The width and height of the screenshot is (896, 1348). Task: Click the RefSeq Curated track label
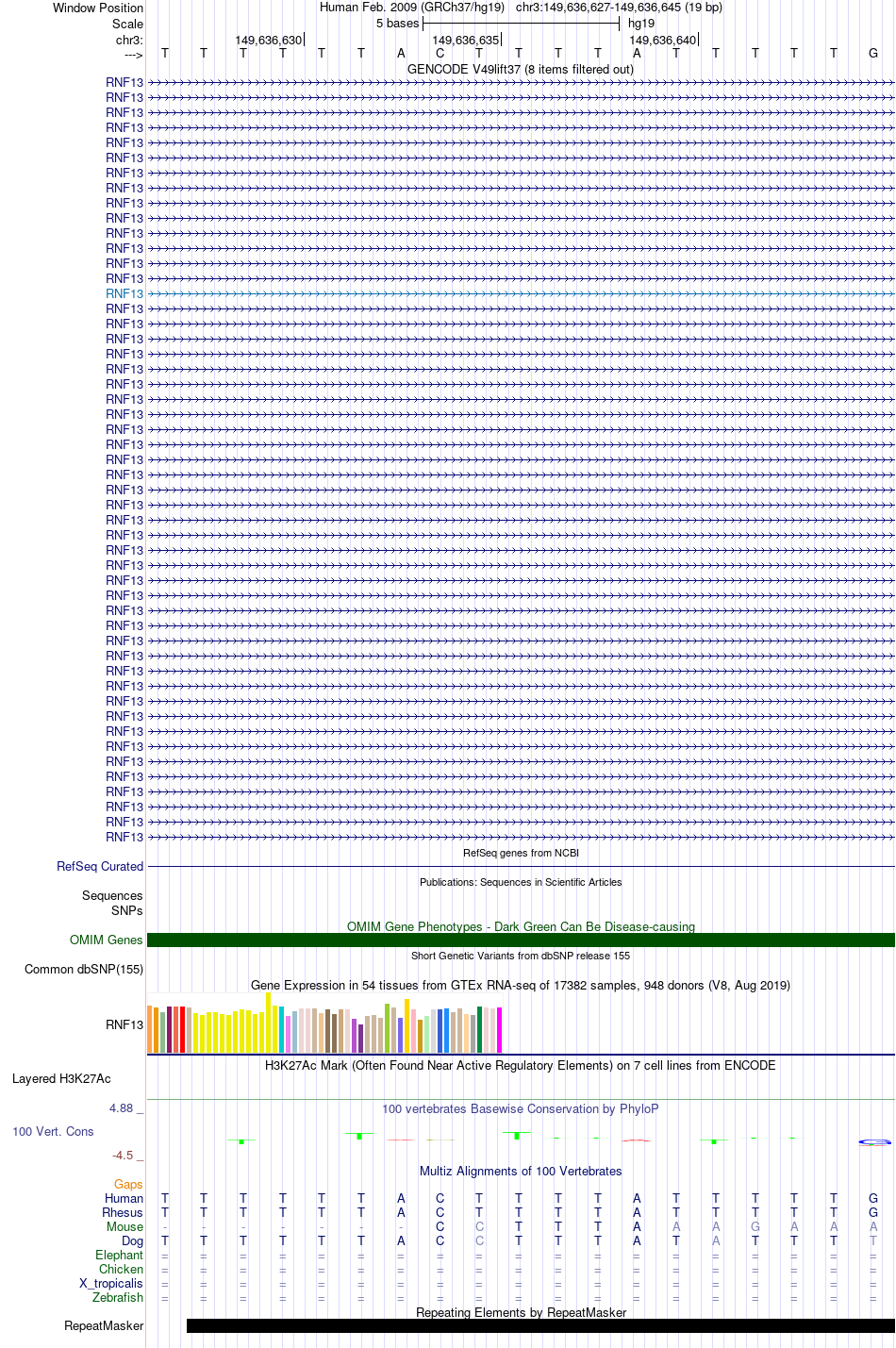coord(100,867)
